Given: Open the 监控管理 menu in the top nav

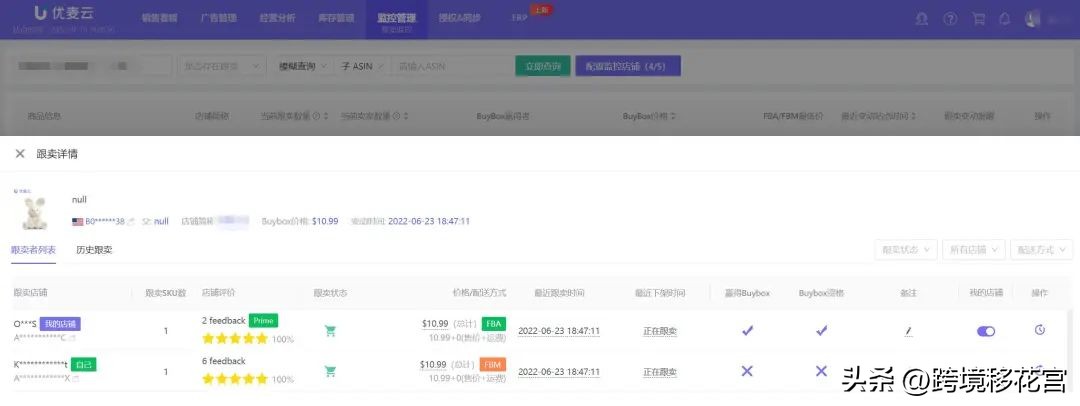Looking at the screenshot, I should (396, 19).
